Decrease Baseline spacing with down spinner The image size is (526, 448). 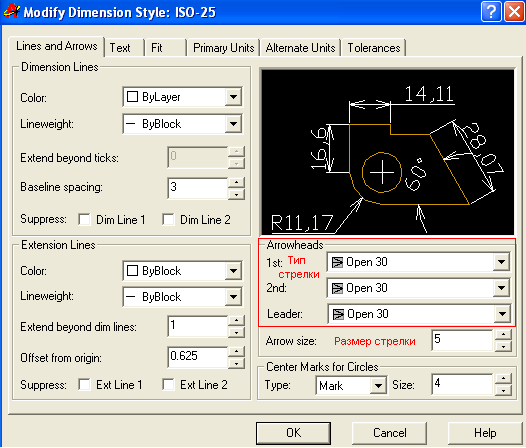click(236, 194)
